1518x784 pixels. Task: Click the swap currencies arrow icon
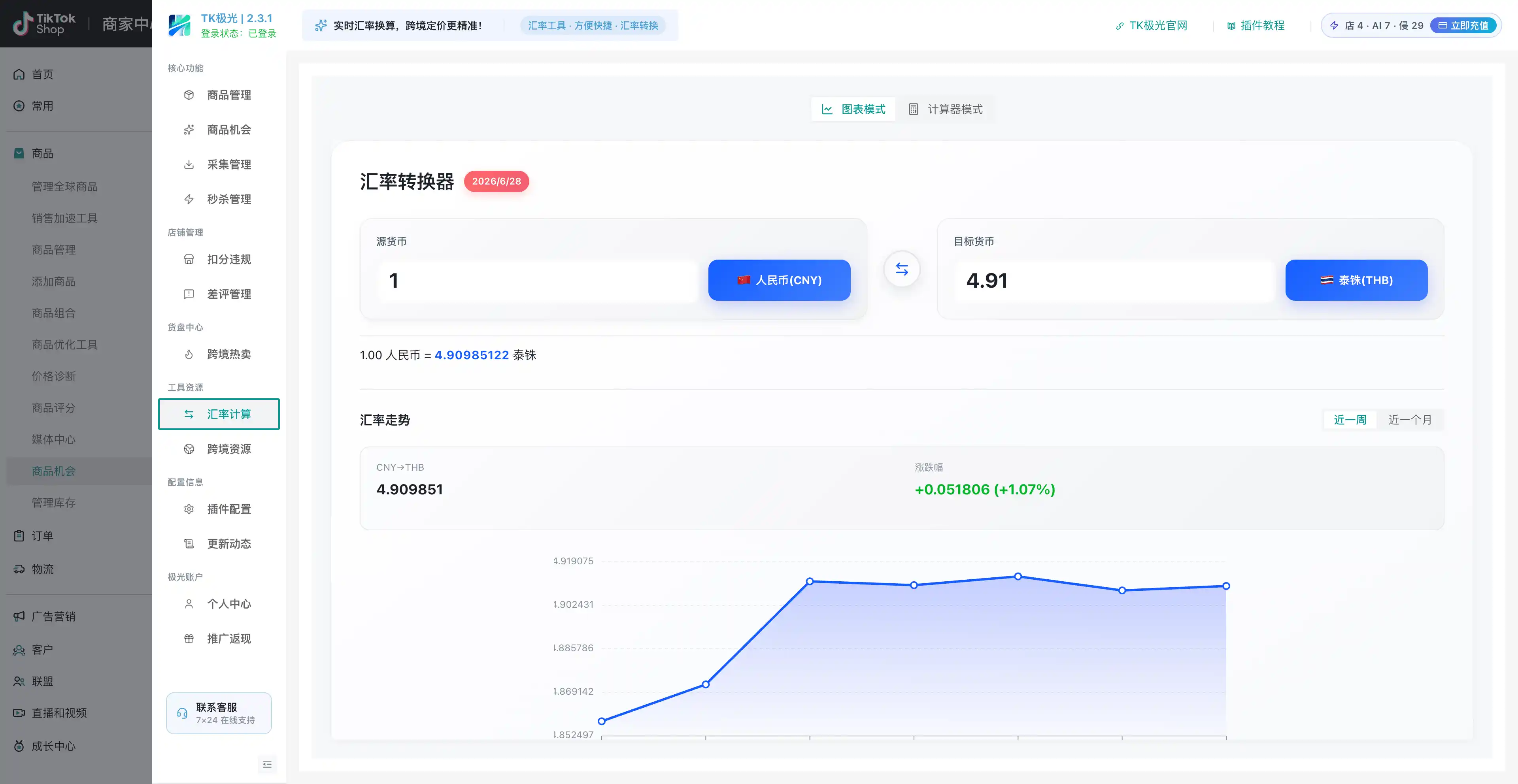tap(902, 269)
